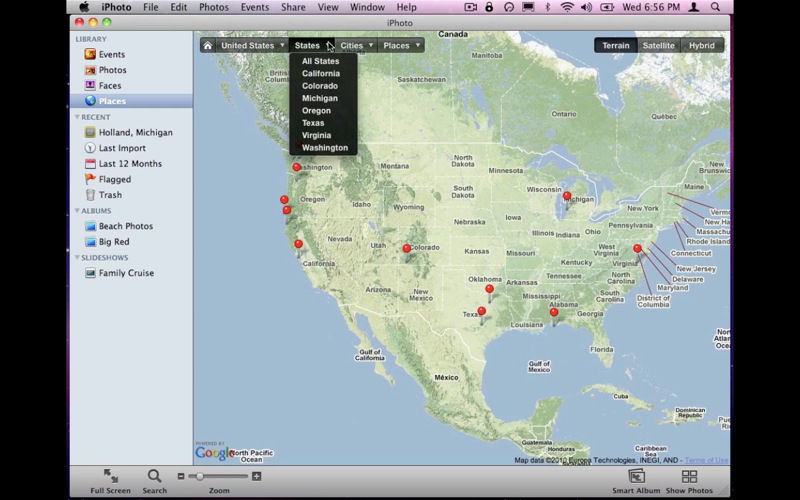Click the red pin near Alabama coast

554,312
